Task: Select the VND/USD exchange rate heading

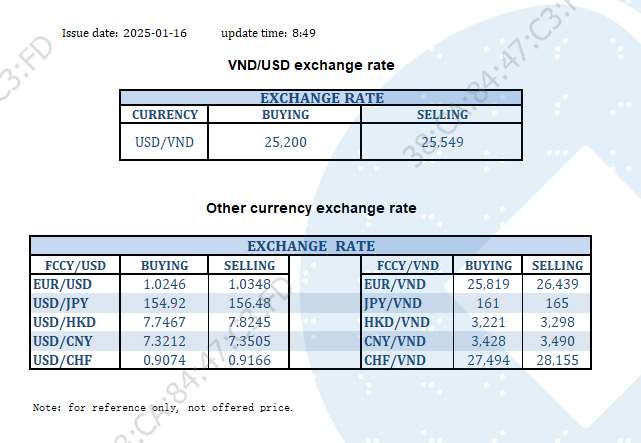Action: 311,65
